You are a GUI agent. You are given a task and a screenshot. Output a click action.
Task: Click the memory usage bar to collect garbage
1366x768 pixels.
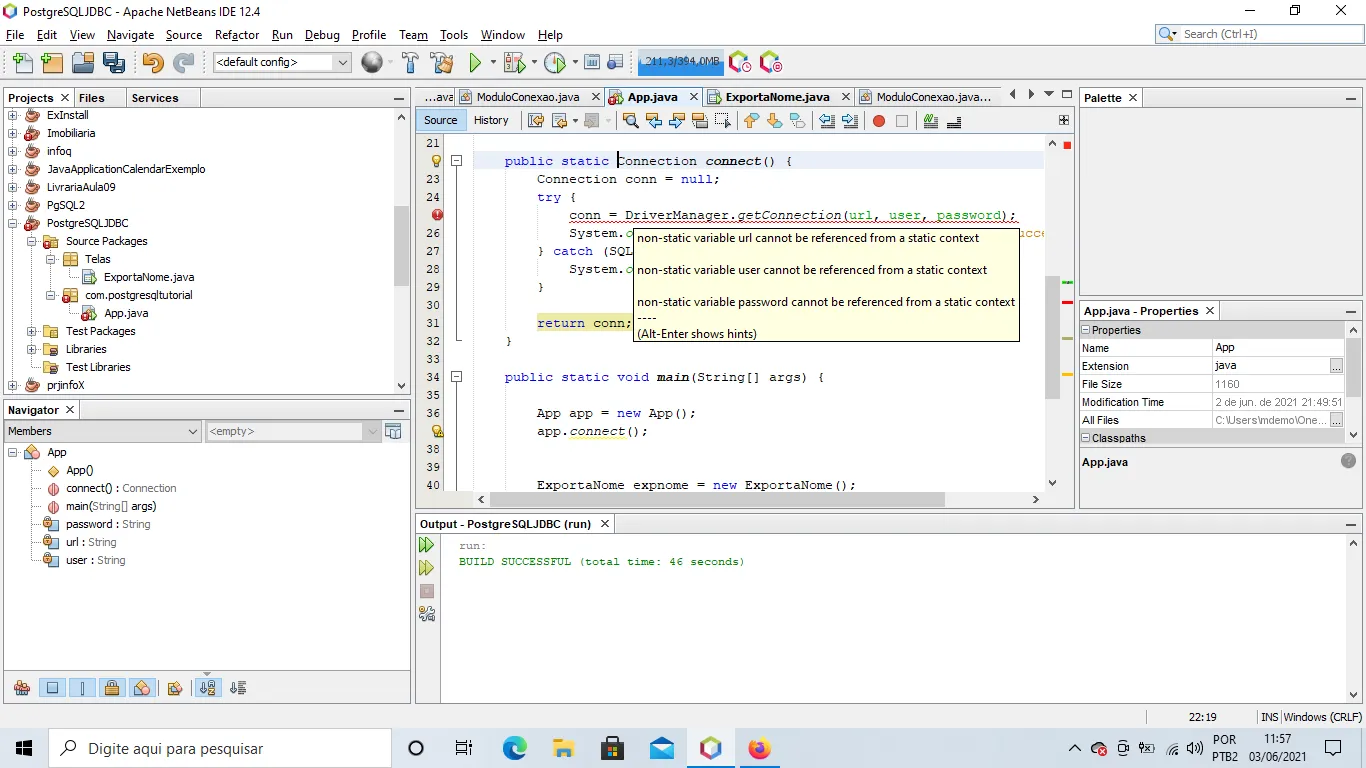(x=681, y=62)
